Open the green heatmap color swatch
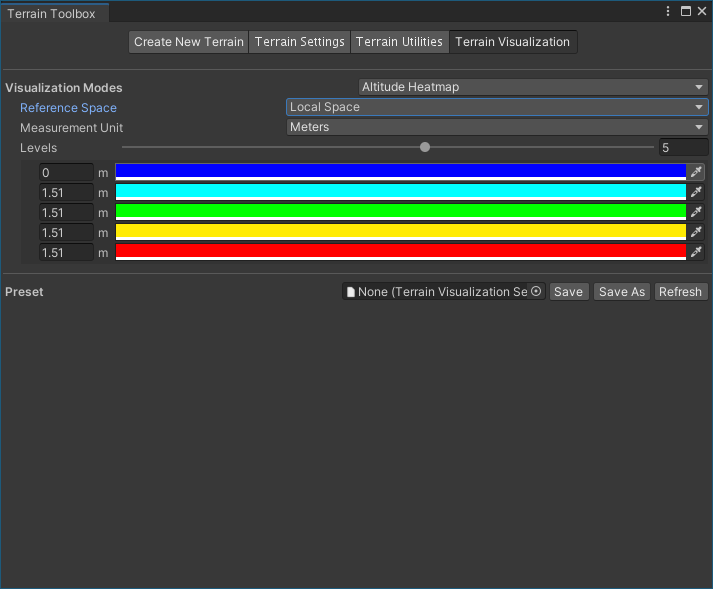This screenshot has height=589, width=713. click(x=400, y=211)
